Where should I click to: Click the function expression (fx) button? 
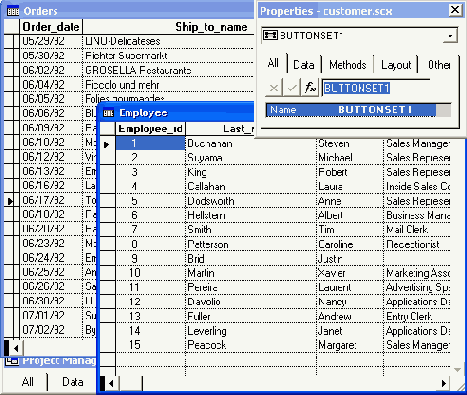(310, 88)
